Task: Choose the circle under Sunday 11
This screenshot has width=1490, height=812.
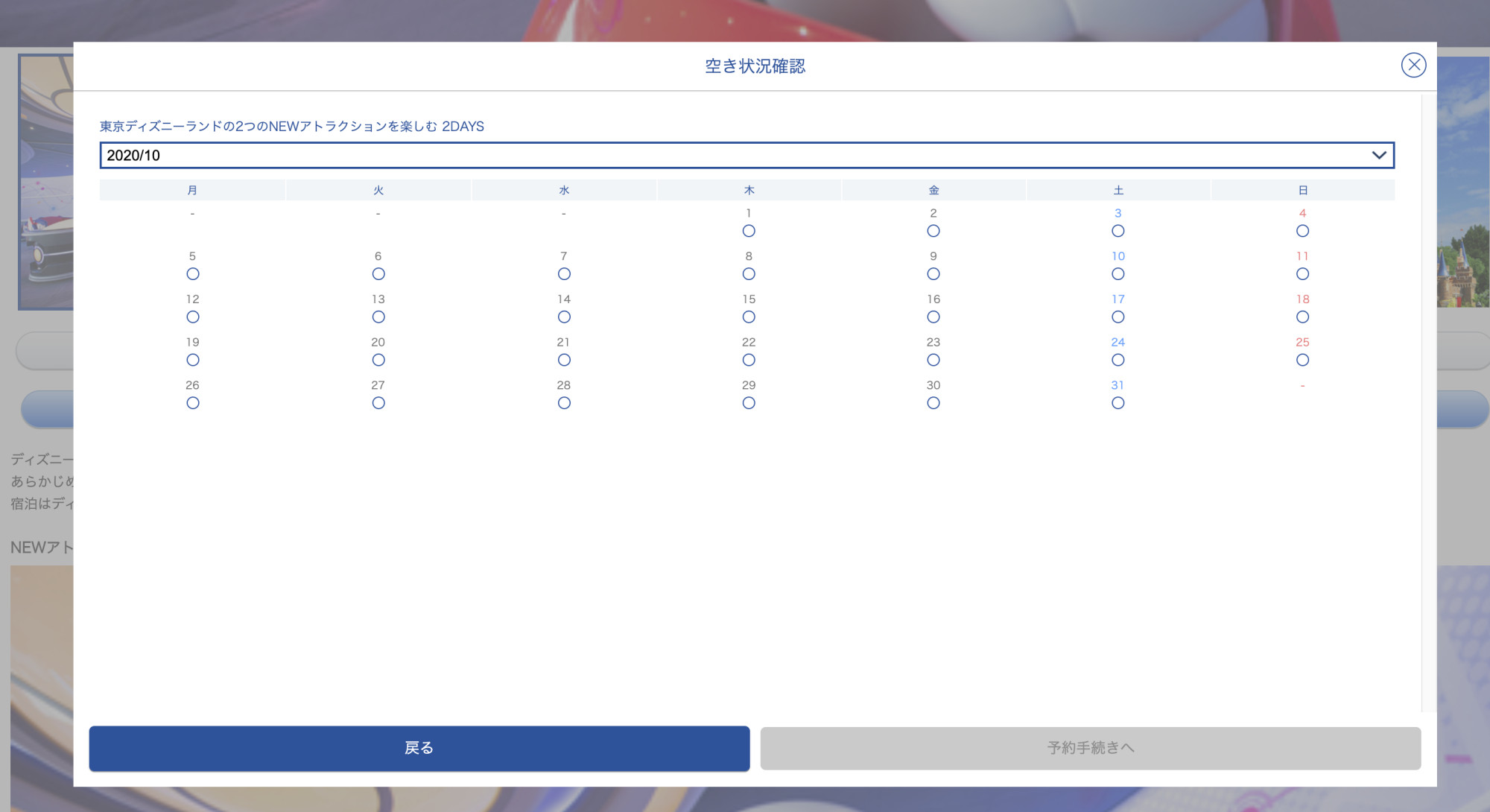Action: tap(1302, 274)
